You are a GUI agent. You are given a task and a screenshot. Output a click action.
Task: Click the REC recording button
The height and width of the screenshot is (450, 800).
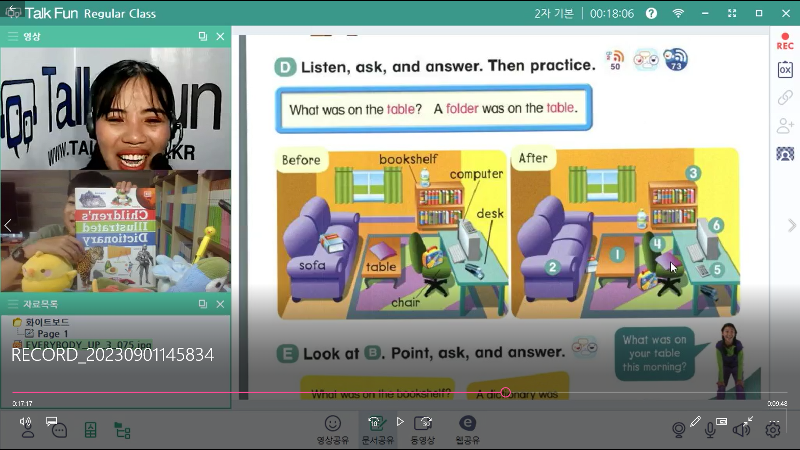[x=785, y=41]
